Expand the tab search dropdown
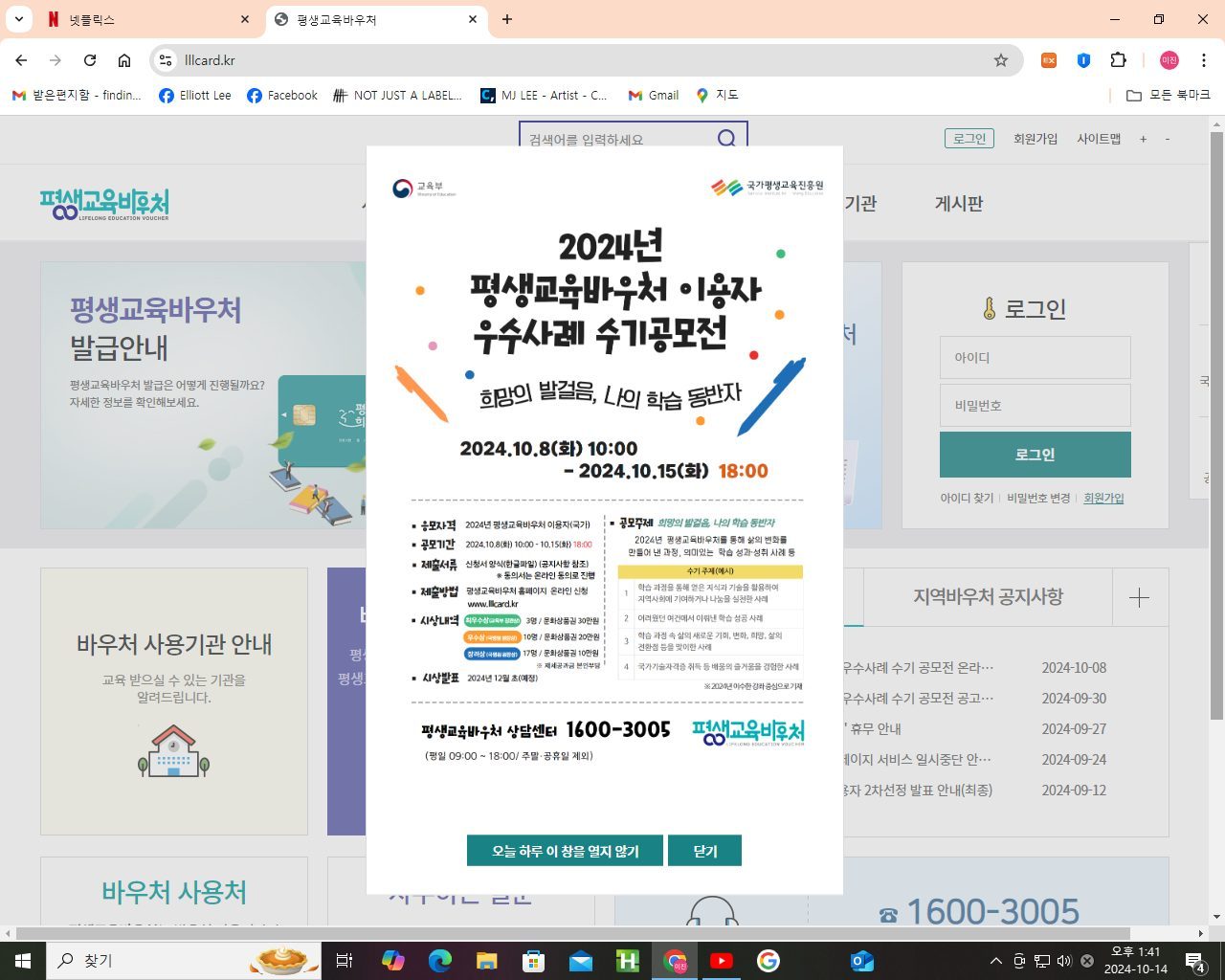Screen dimensions: 1225x980 (18, 19)
